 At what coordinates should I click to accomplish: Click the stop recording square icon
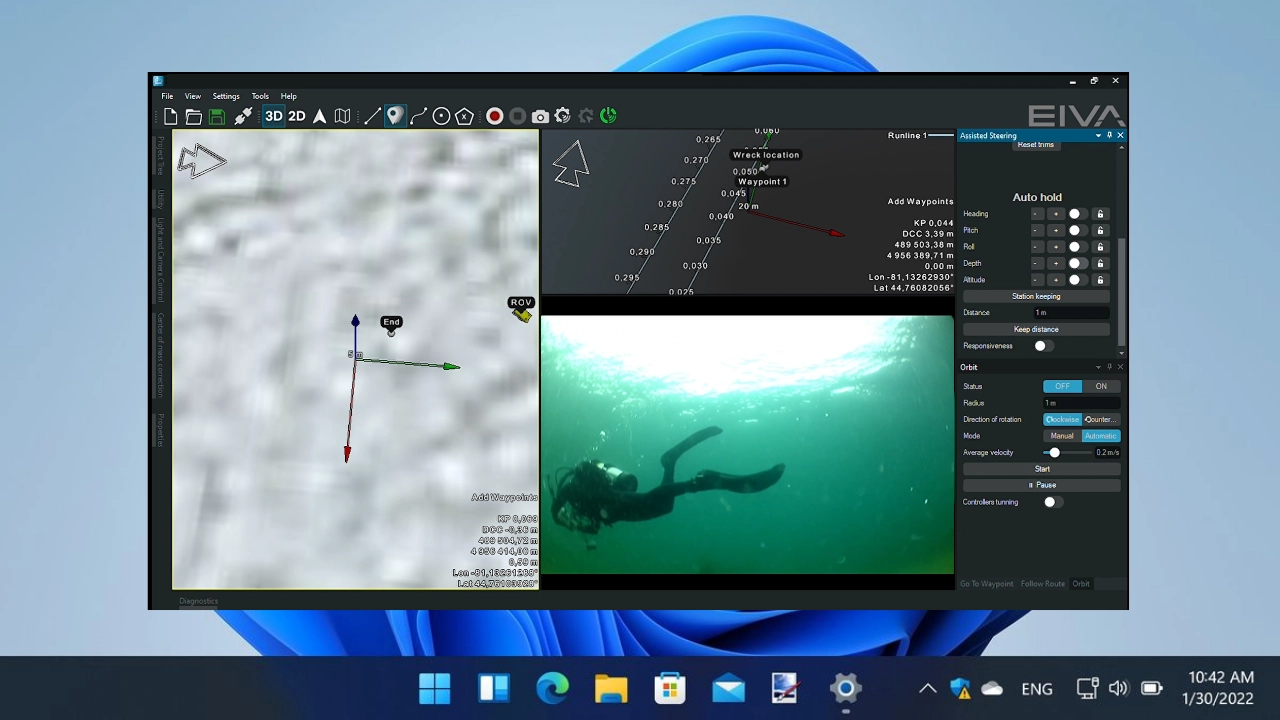pos(517,116)
